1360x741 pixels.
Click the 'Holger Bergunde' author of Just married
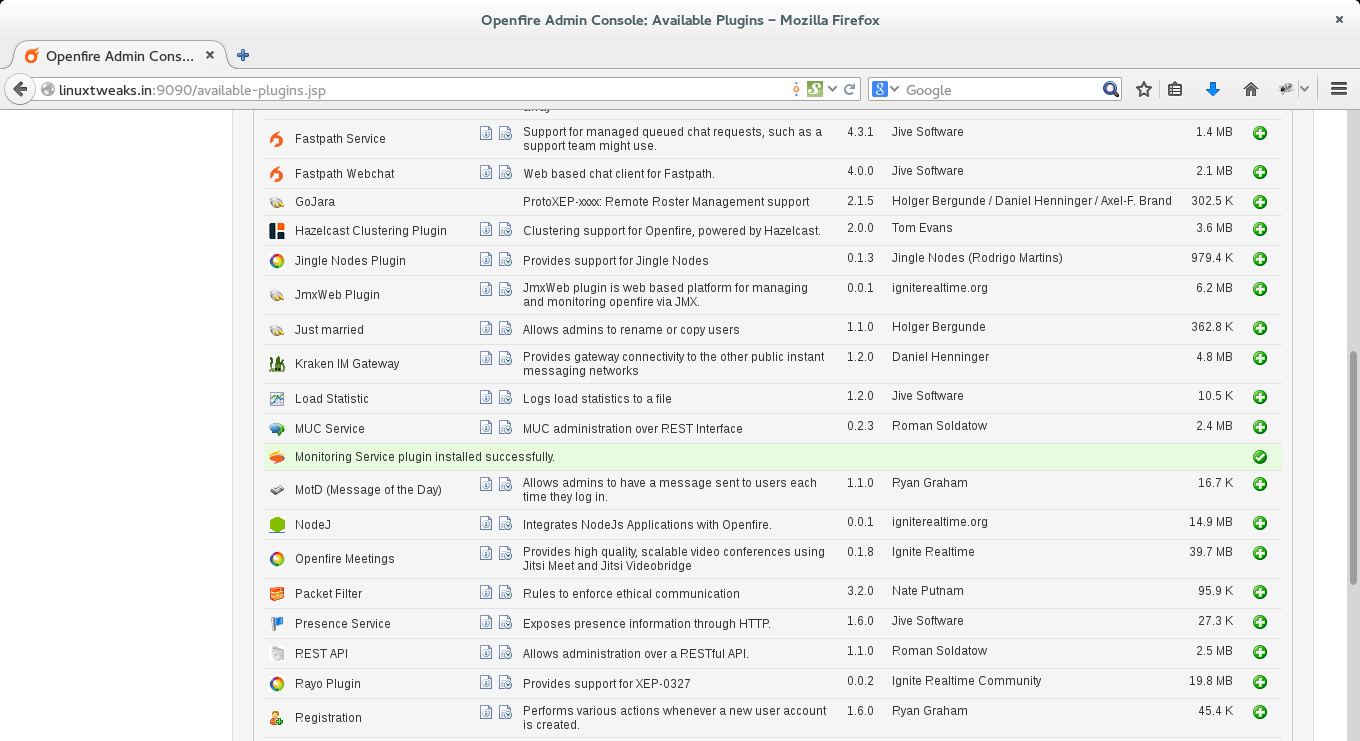(x=938, y=327)
